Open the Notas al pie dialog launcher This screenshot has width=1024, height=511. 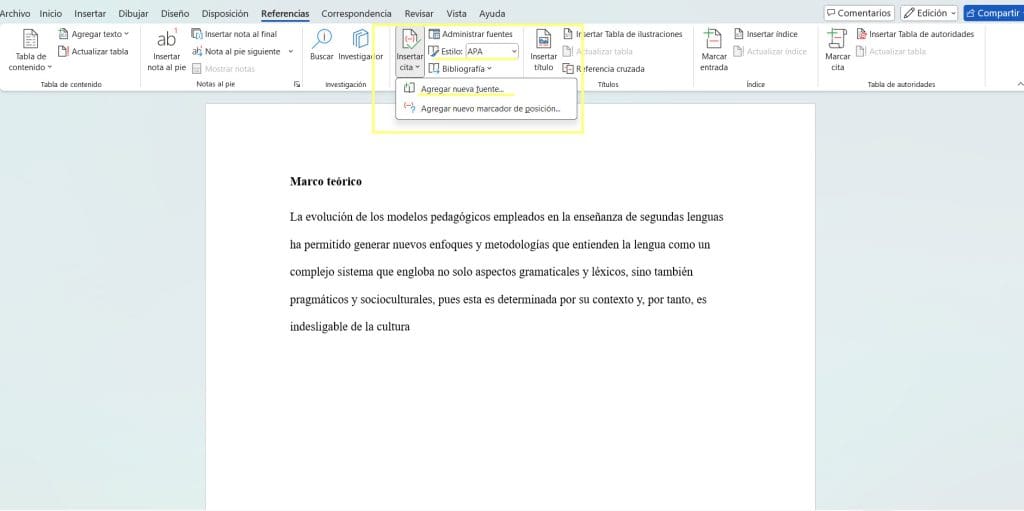click(296, 84)
